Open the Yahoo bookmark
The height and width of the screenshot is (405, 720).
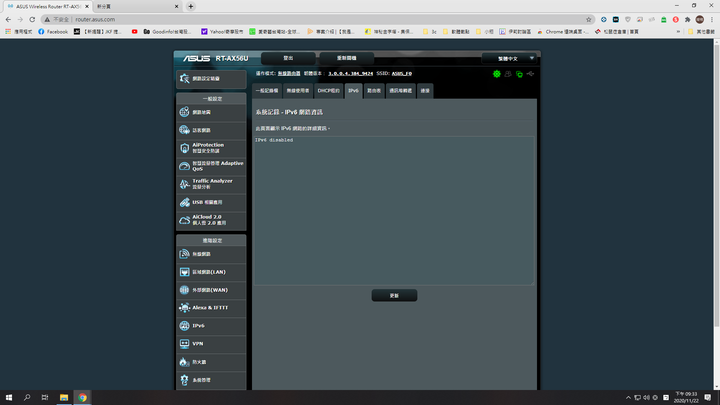coord(222,32)
